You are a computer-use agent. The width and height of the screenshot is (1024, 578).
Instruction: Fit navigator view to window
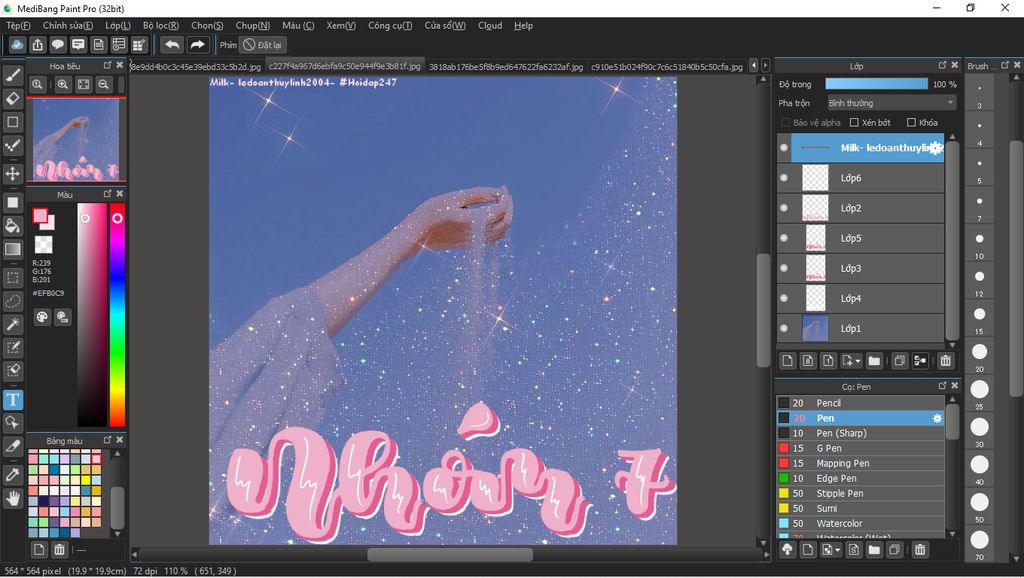pos(83,84)
